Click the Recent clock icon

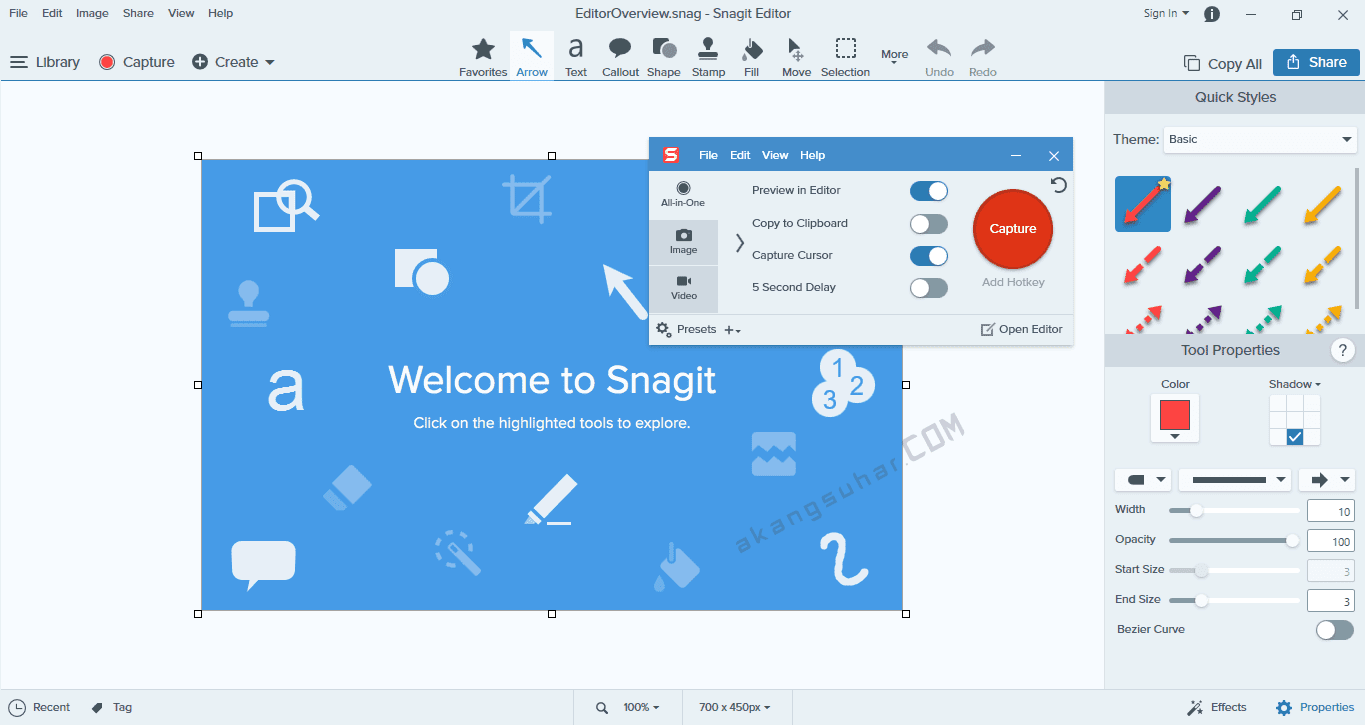[x=17, y=707]
